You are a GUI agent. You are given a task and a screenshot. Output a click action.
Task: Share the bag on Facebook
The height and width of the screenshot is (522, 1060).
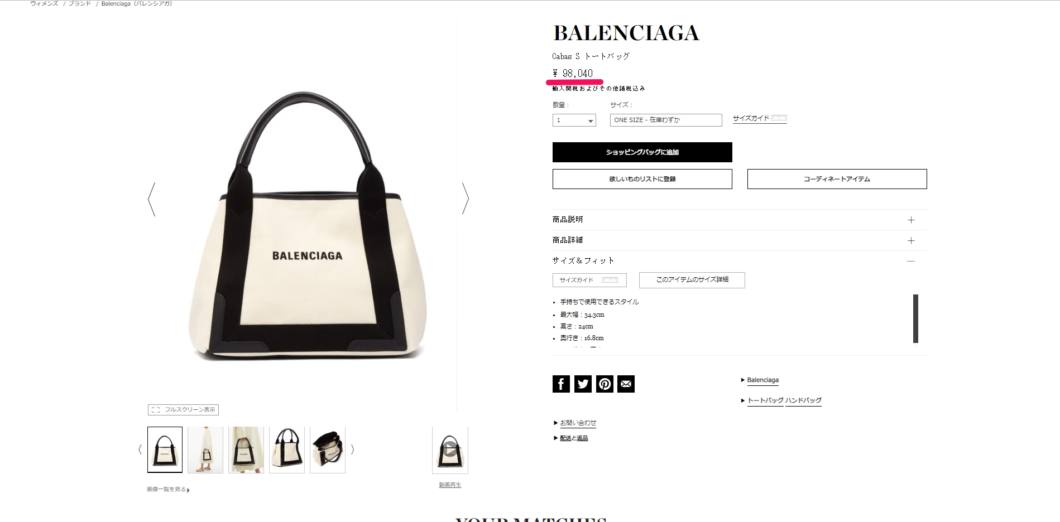tap(561, 384)
